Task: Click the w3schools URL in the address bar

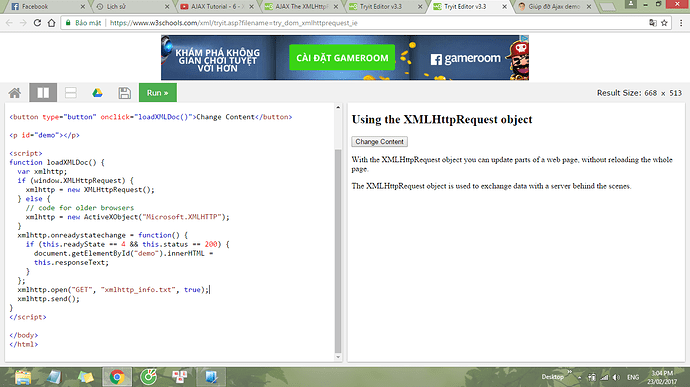Action: (x=234, y=23)
